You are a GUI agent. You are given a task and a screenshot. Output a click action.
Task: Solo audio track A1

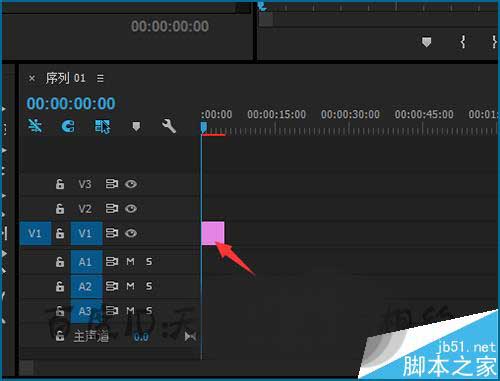point(149,262)
